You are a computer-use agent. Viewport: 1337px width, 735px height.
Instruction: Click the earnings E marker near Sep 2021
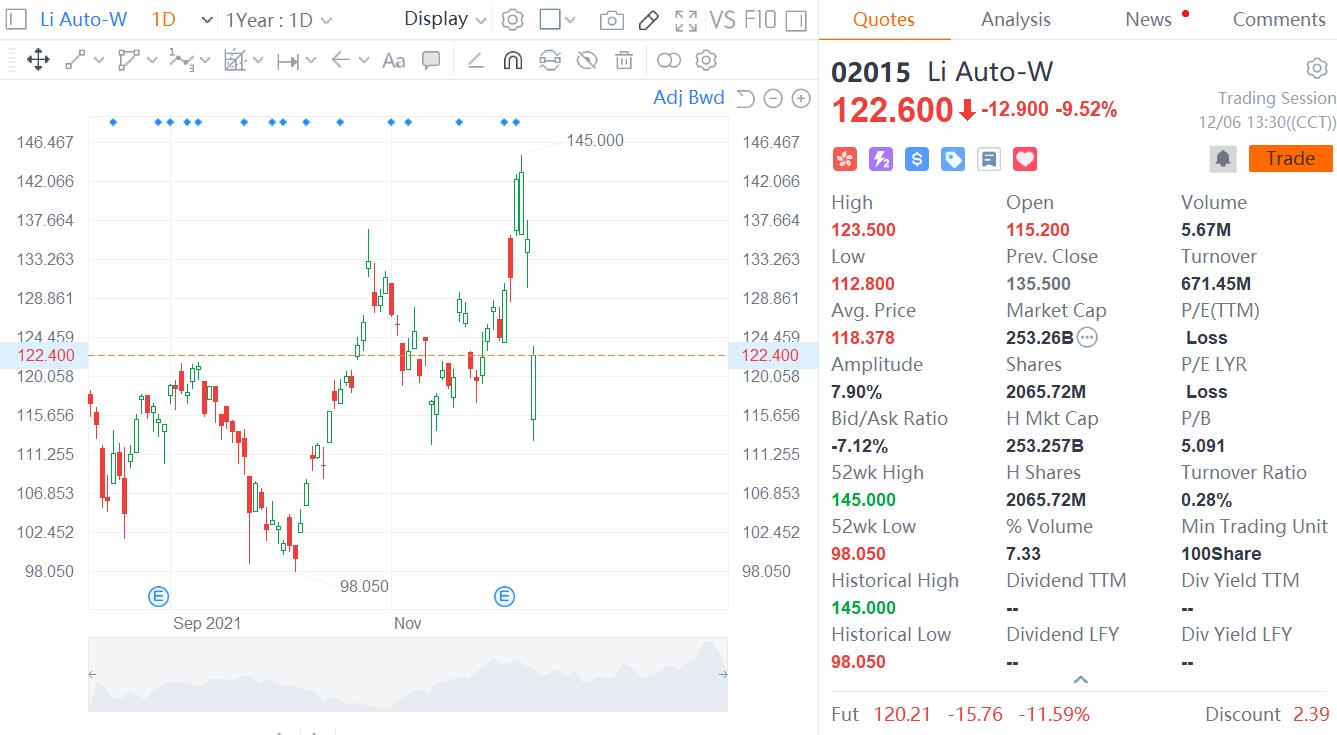coord(158,597)
